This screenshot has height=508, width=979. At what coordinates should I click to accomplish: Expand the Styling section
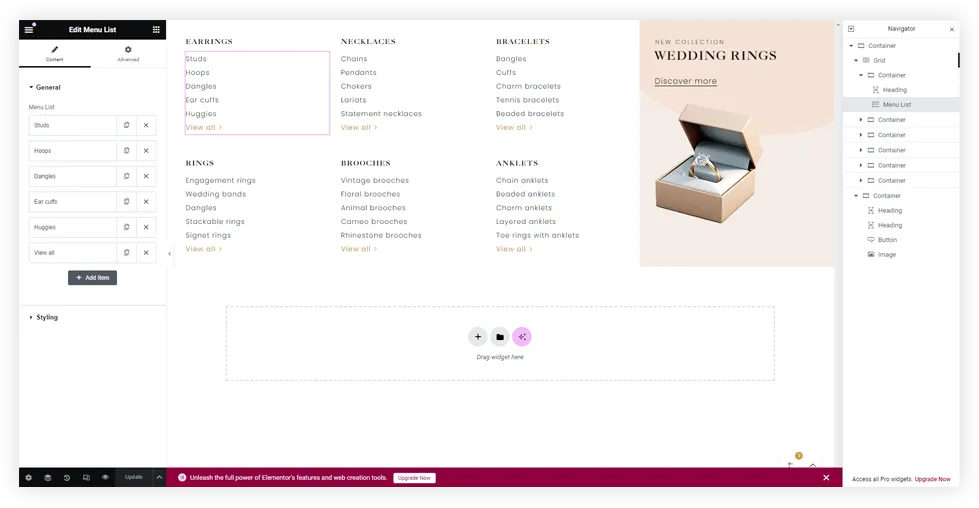[x=45, y=317]
